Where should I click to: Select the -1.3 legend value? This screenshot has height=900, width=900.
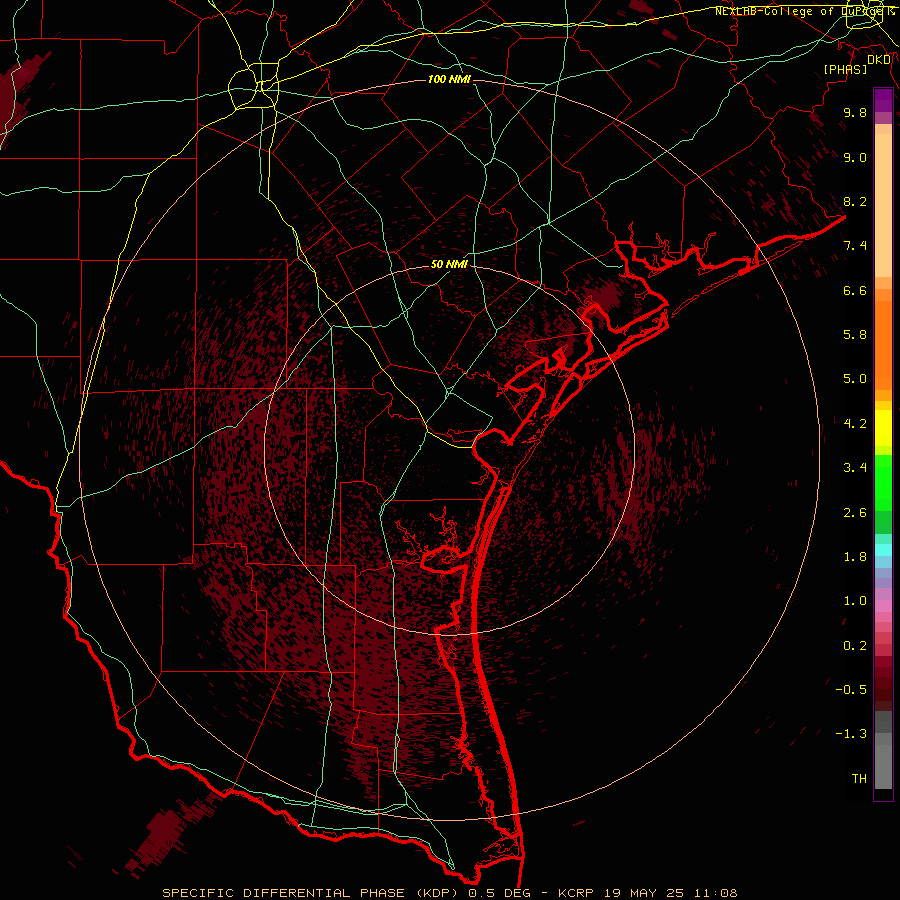[x=851, y=734]
